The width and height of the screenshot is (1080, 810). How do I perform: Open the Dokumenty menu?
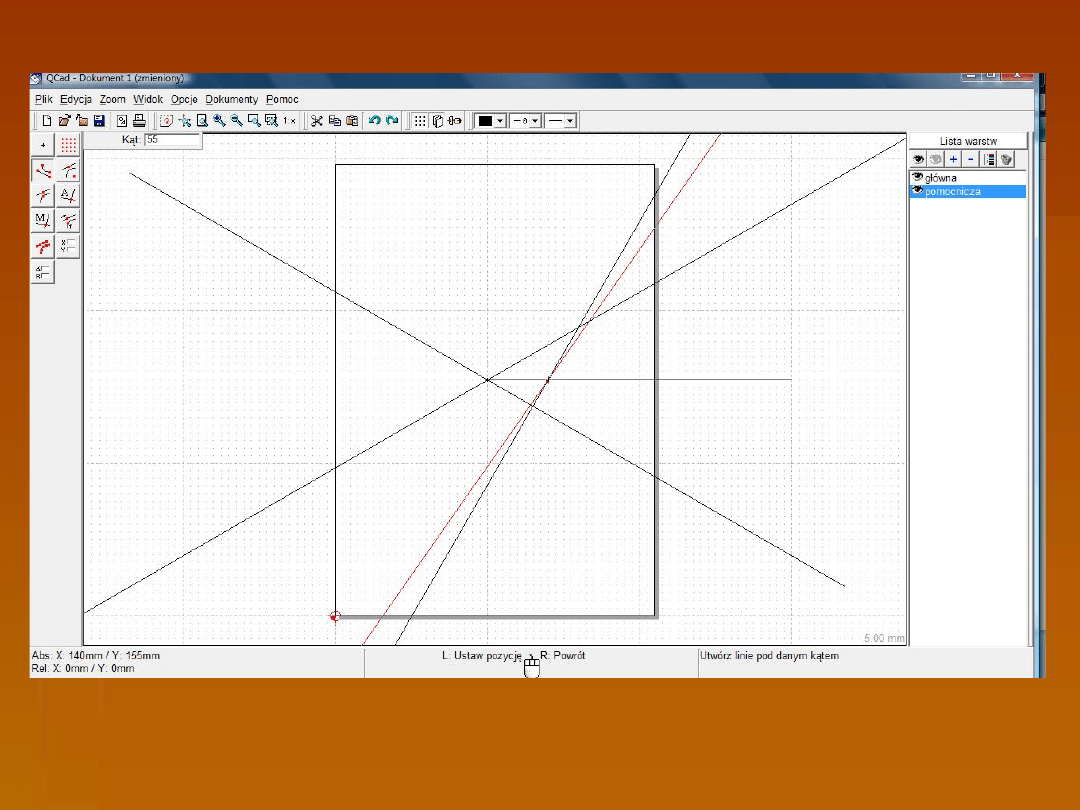click(x=232, y=100)
